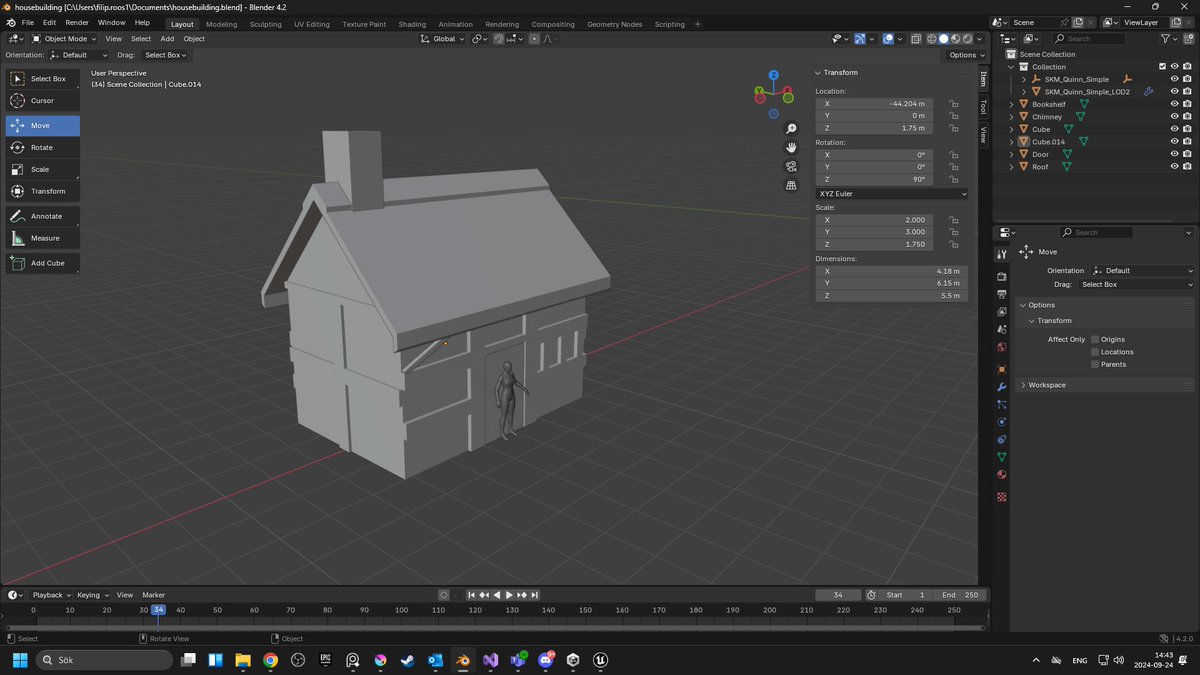Pick the Scale tool

click(x=43, y=169)
